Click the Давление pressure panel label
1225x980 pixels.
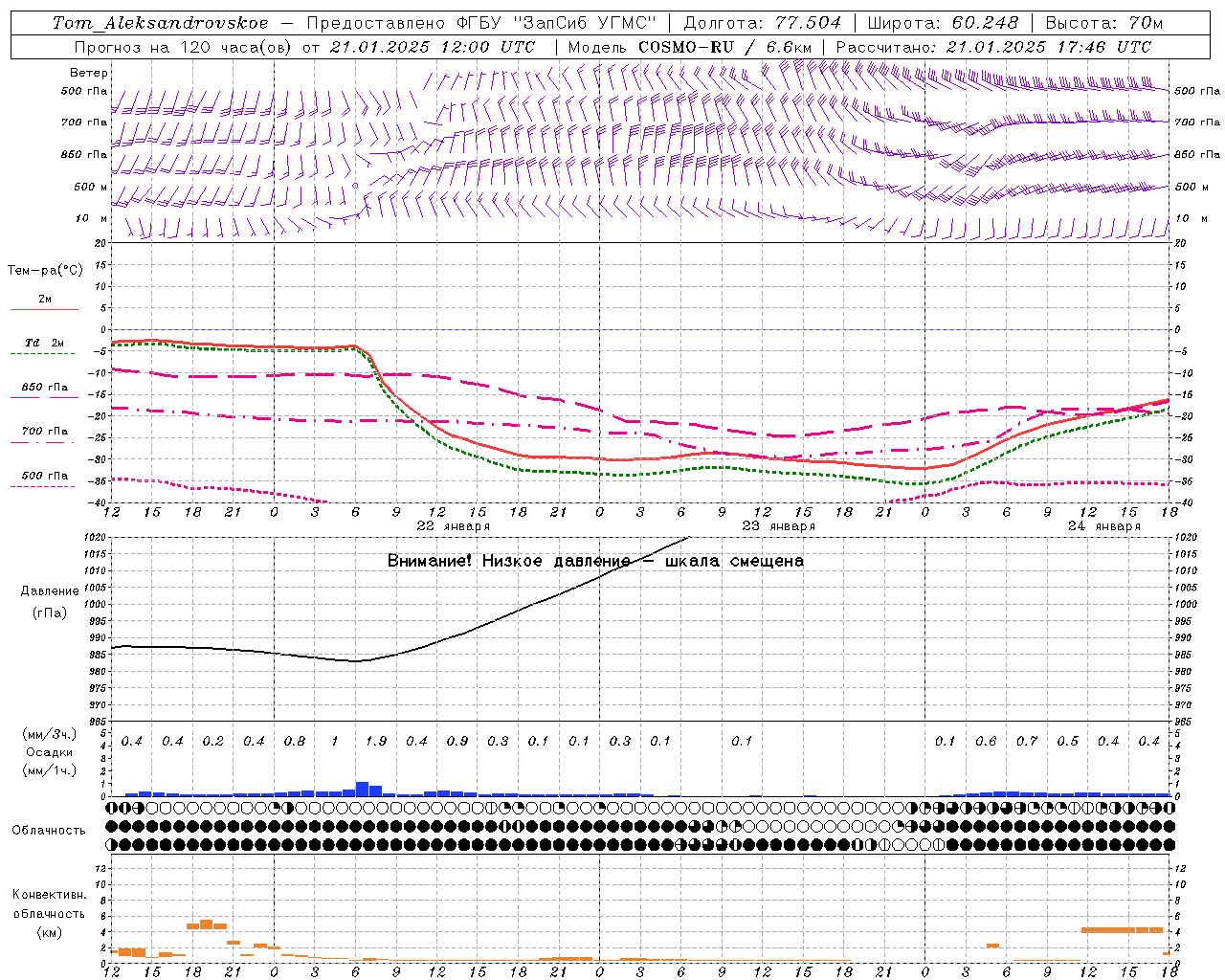coord(50,591)
